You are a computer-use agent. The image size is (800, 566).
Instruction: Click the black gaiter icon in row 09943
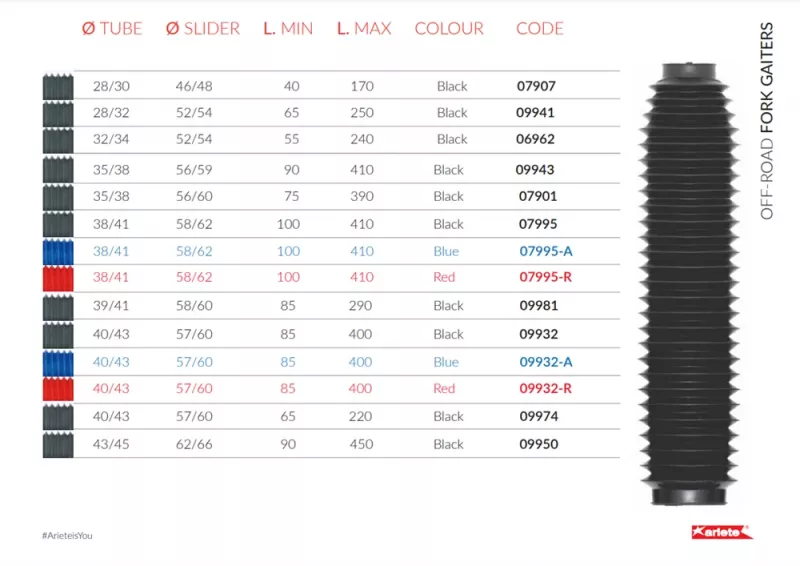[58, 170]
